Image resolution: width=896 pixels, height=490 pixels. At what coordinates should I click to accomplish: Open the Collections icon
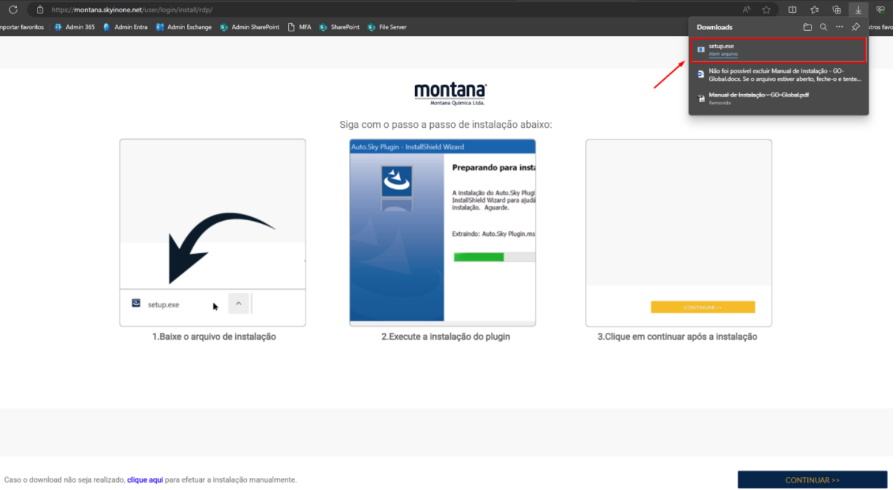pyautogui.click(x=837, y=9)
